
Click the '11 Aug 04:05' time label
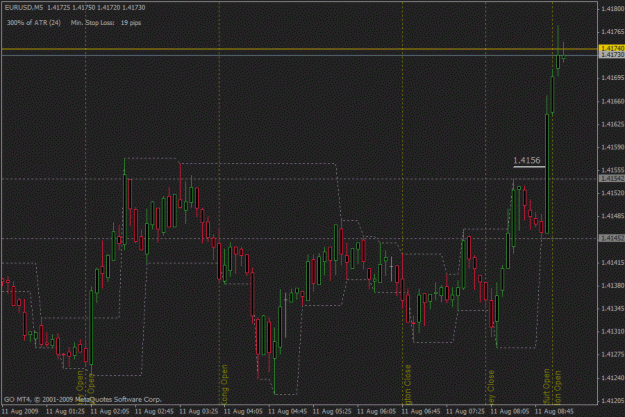[x=244, y=411]
